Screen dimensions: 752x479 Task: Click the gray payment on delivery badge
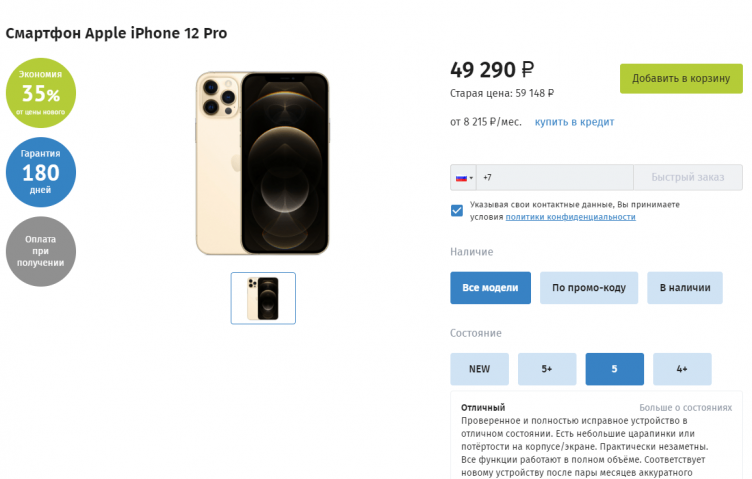click(x=41, y=251)
